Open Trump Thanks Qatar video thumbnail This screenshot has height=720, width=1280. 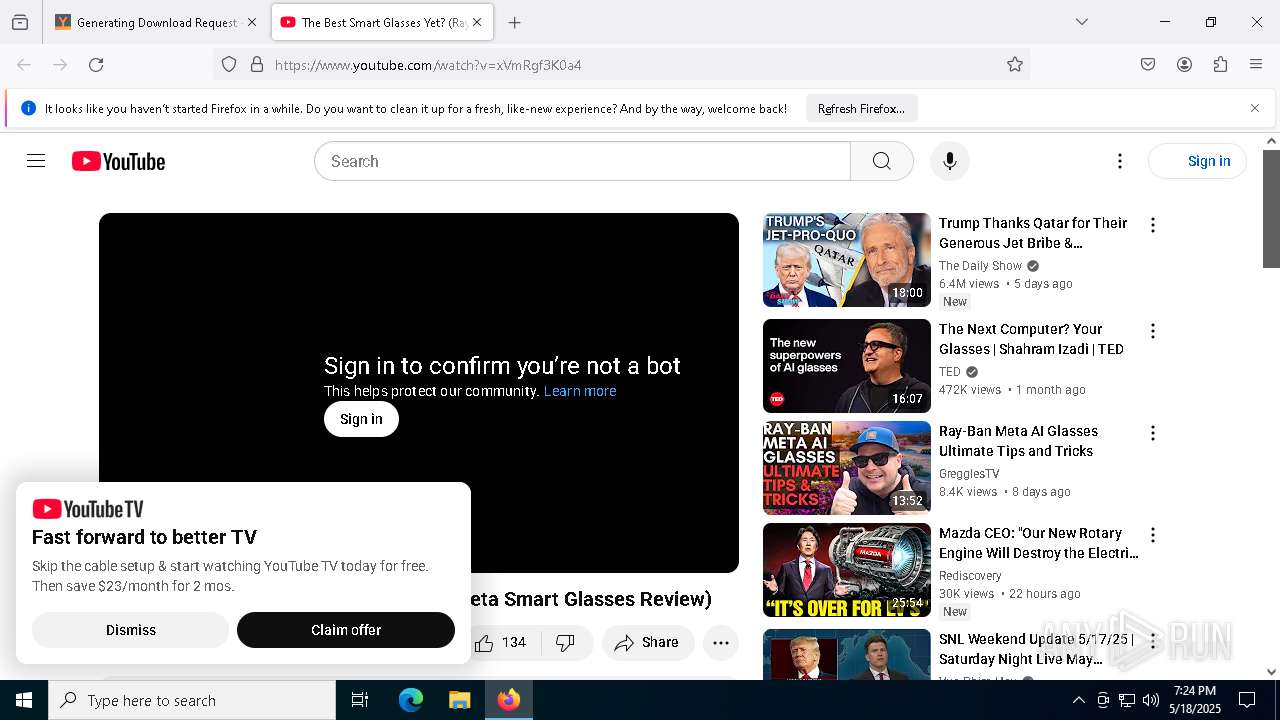(847, 260)
